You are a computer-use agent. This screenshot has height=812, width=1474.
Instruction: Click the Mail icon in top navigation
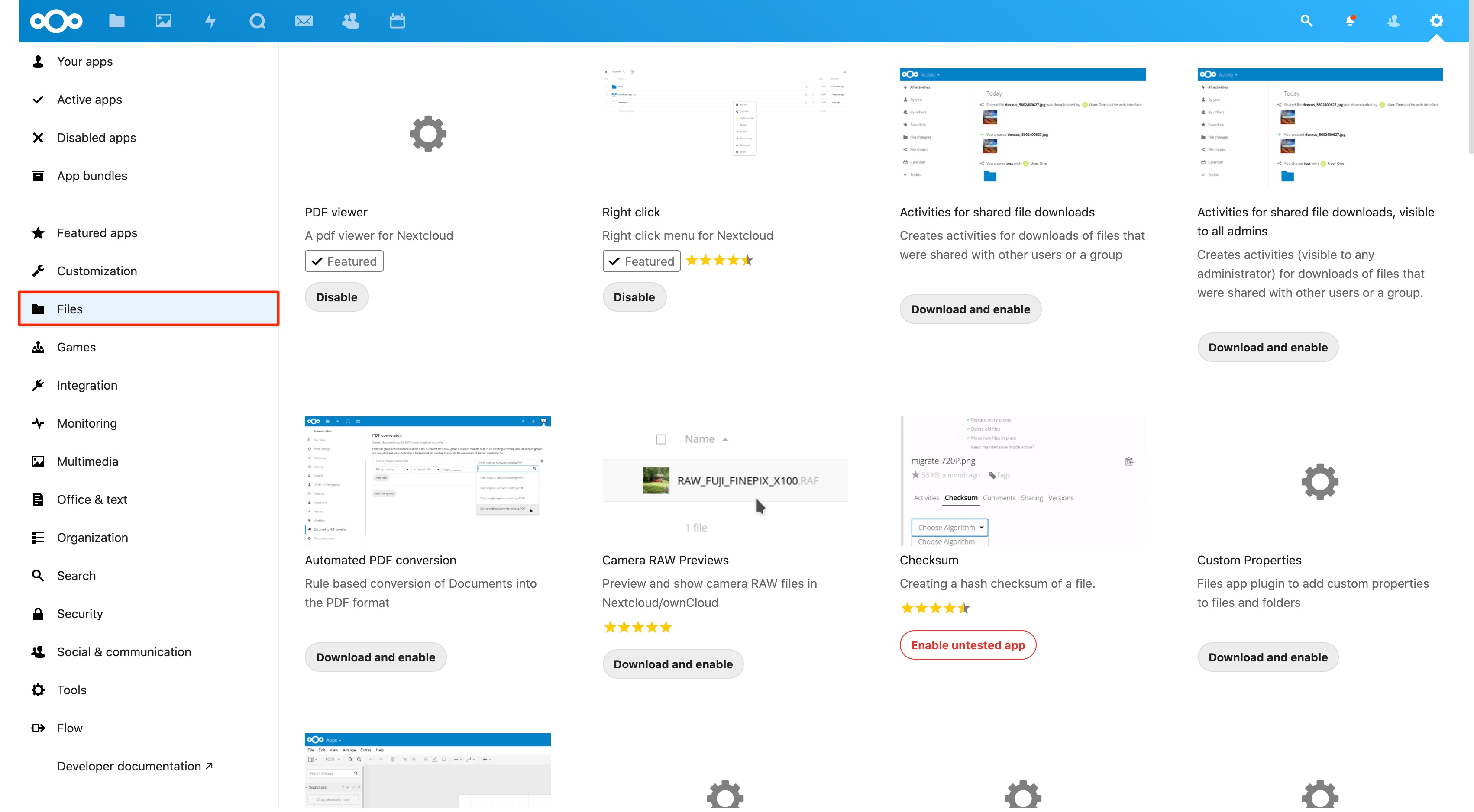click(x=303, y=20)
